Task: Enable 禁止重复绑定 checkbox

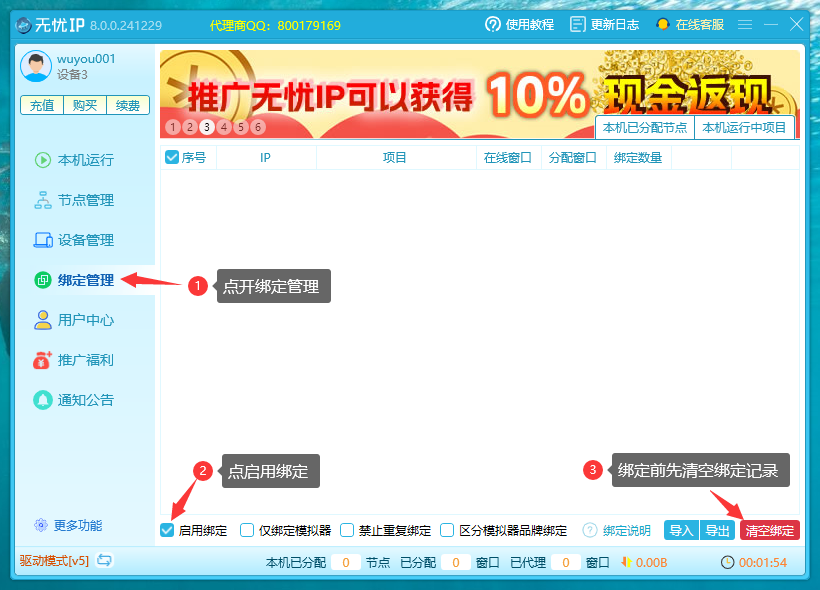Action: pos(347,530)
